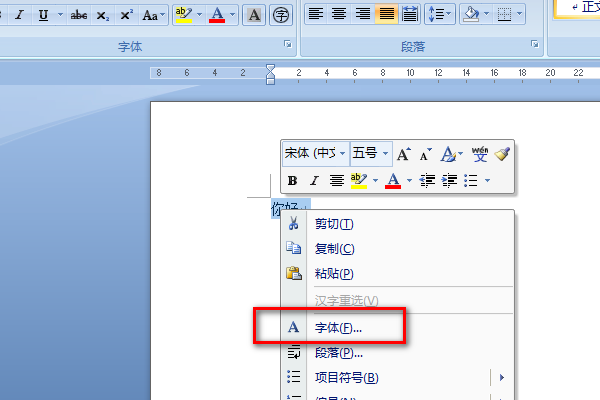Open the 字体 group dialog launcher
This screenshot has width=600, height=400.
[288, 44]
